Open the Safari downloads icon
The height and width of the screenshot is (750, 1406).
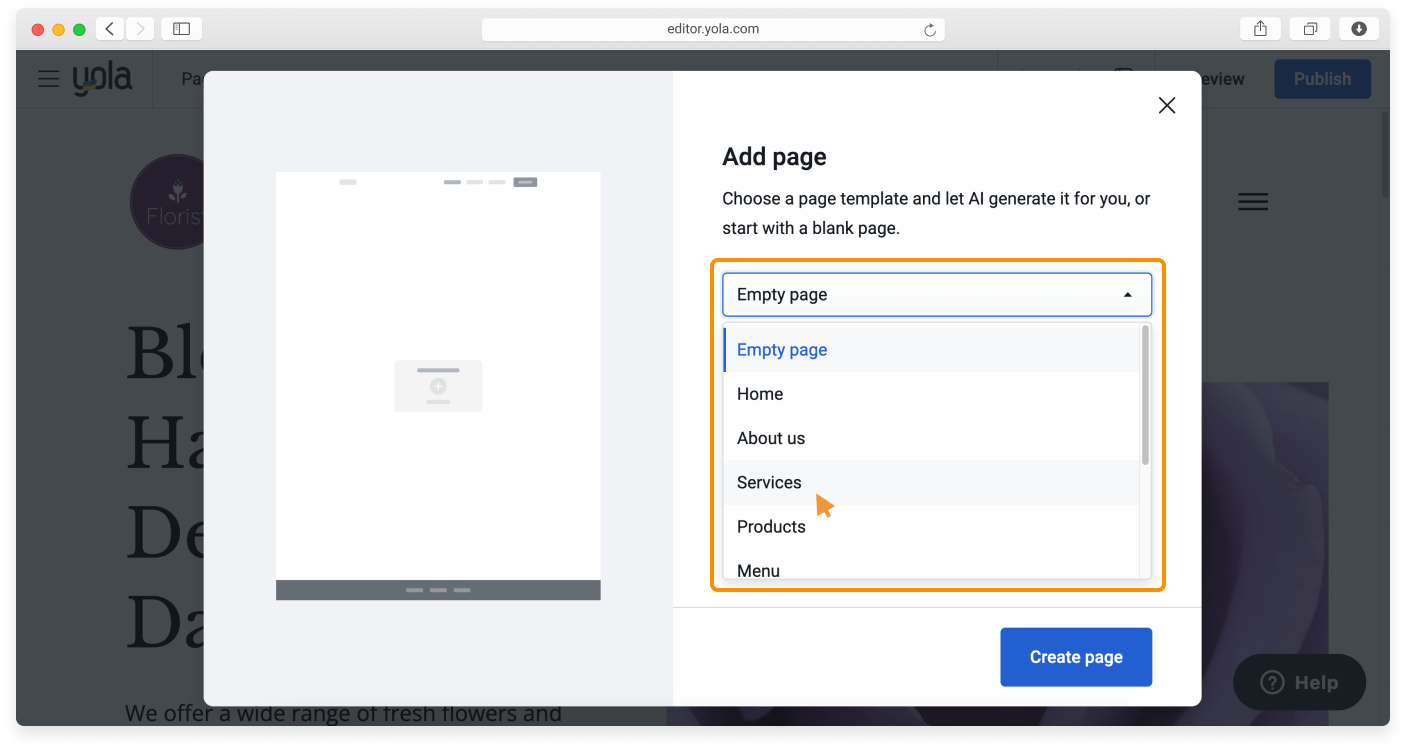(1358, 29)
